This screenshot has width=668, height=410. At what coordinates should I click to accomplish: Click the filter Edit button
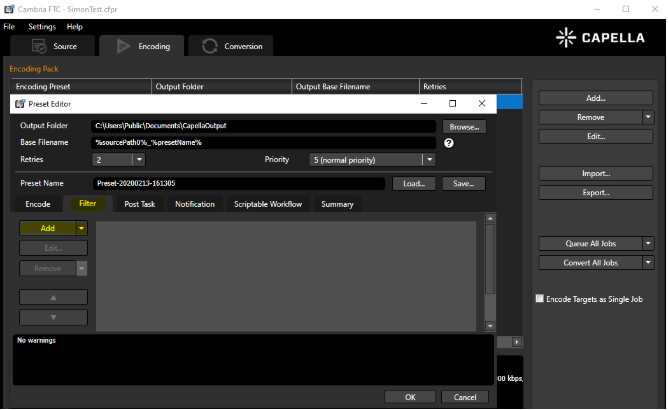(x=53, y=248)
